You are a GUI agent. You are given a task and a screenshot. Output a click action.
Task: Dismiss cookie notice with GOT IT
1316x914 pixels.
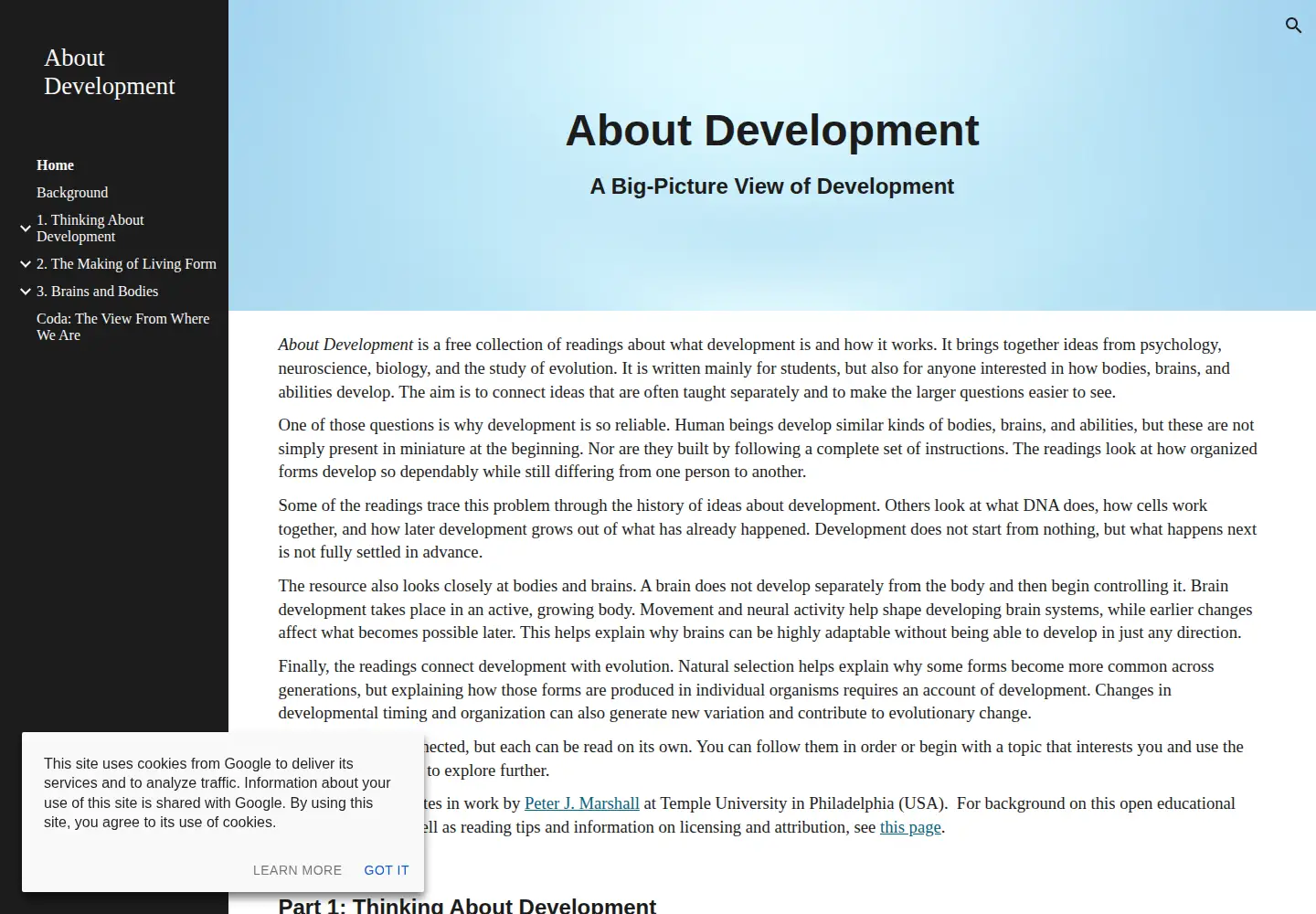coord(387,870)
